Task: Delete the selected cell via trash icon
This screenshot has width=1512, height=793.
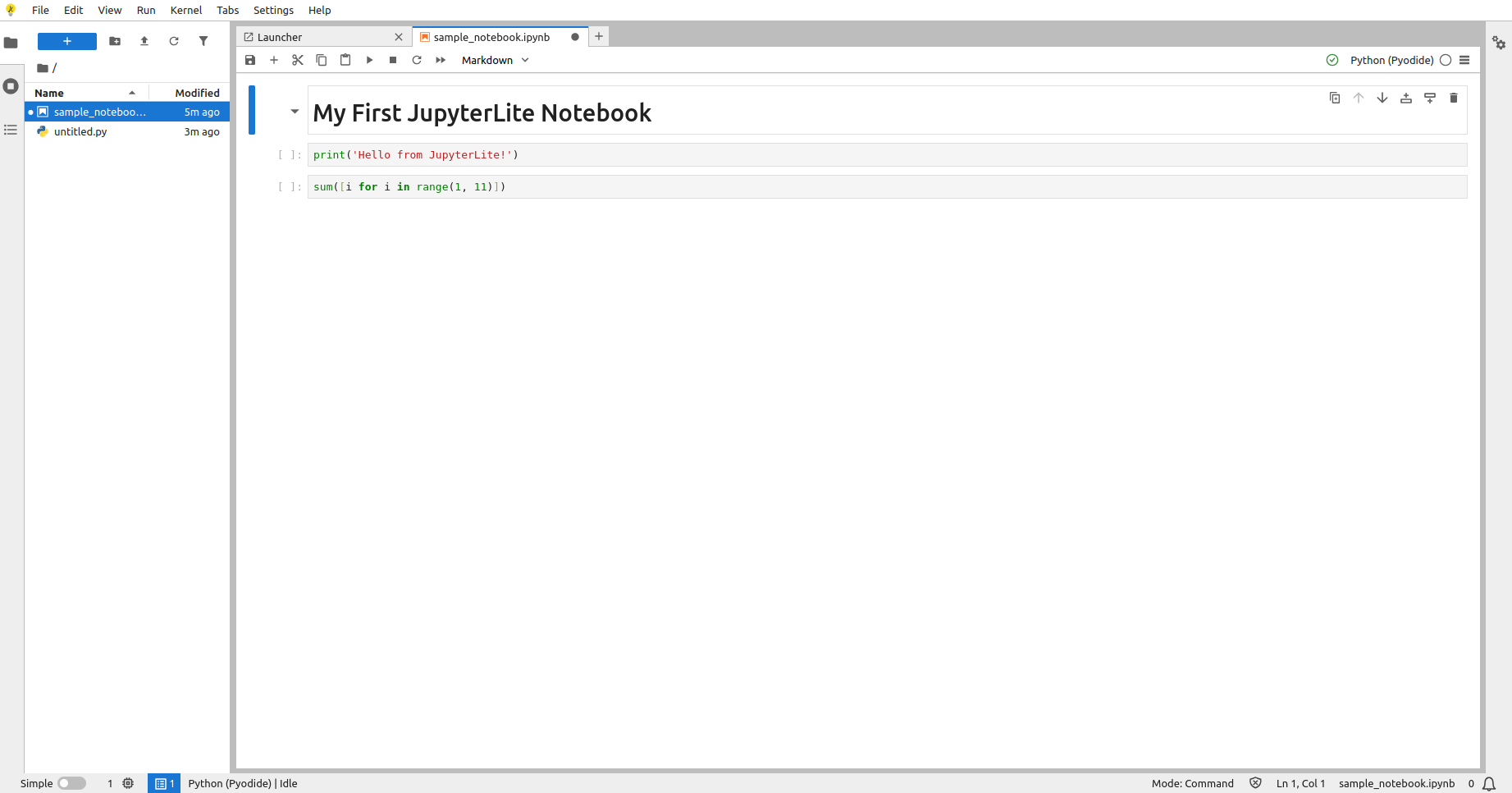Action: 1453,98
